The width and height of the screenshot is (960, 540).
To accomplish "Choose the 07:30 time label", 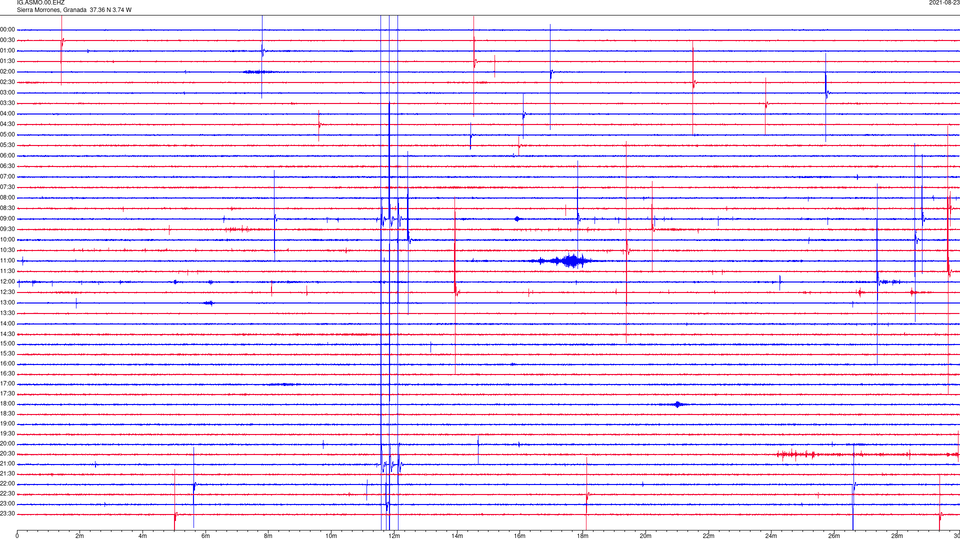I will click(x=8, y=187).
